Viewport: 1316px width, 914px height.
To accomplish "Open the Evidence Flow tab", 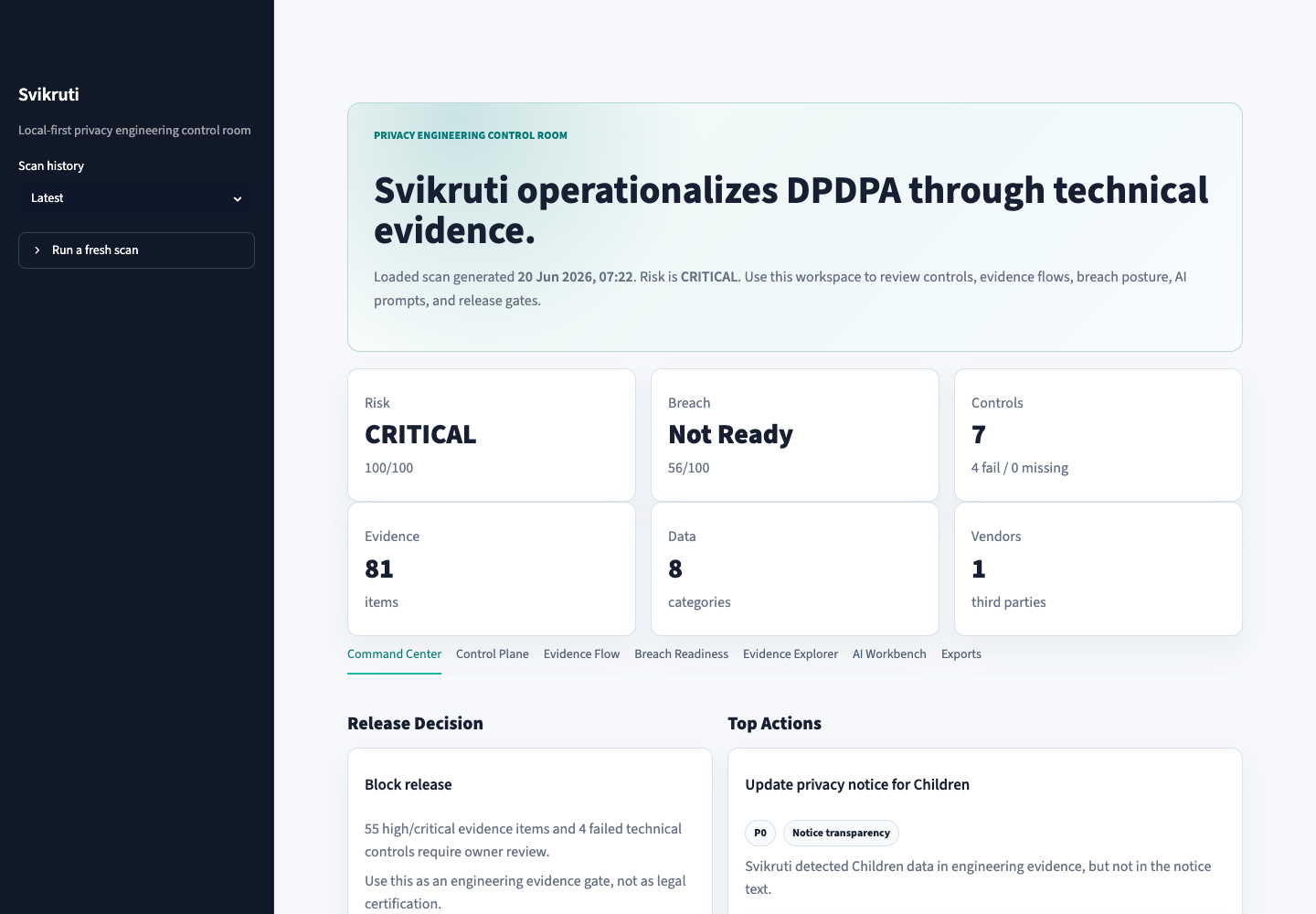I will point(581,654).
